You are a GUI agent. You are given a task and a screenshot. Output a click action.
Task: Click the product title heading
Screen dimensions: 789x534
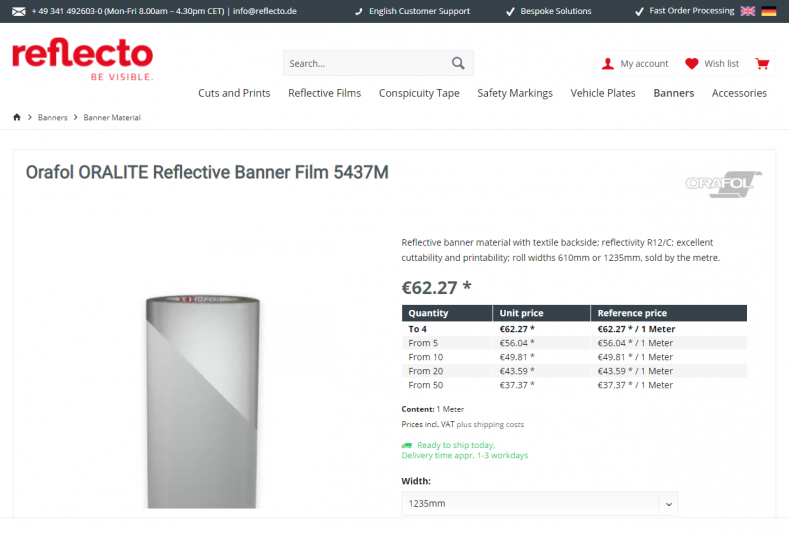207,172
